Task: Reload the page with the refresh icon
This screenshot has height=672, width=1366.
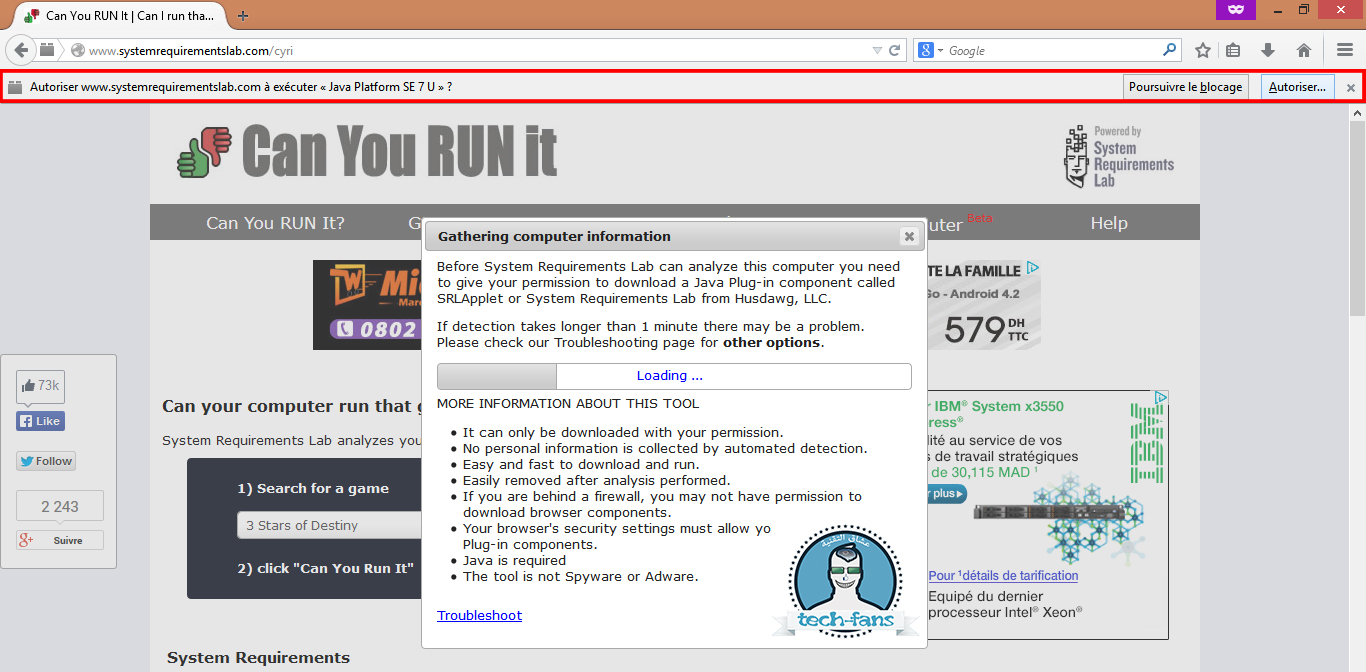Action: point(895,50)
